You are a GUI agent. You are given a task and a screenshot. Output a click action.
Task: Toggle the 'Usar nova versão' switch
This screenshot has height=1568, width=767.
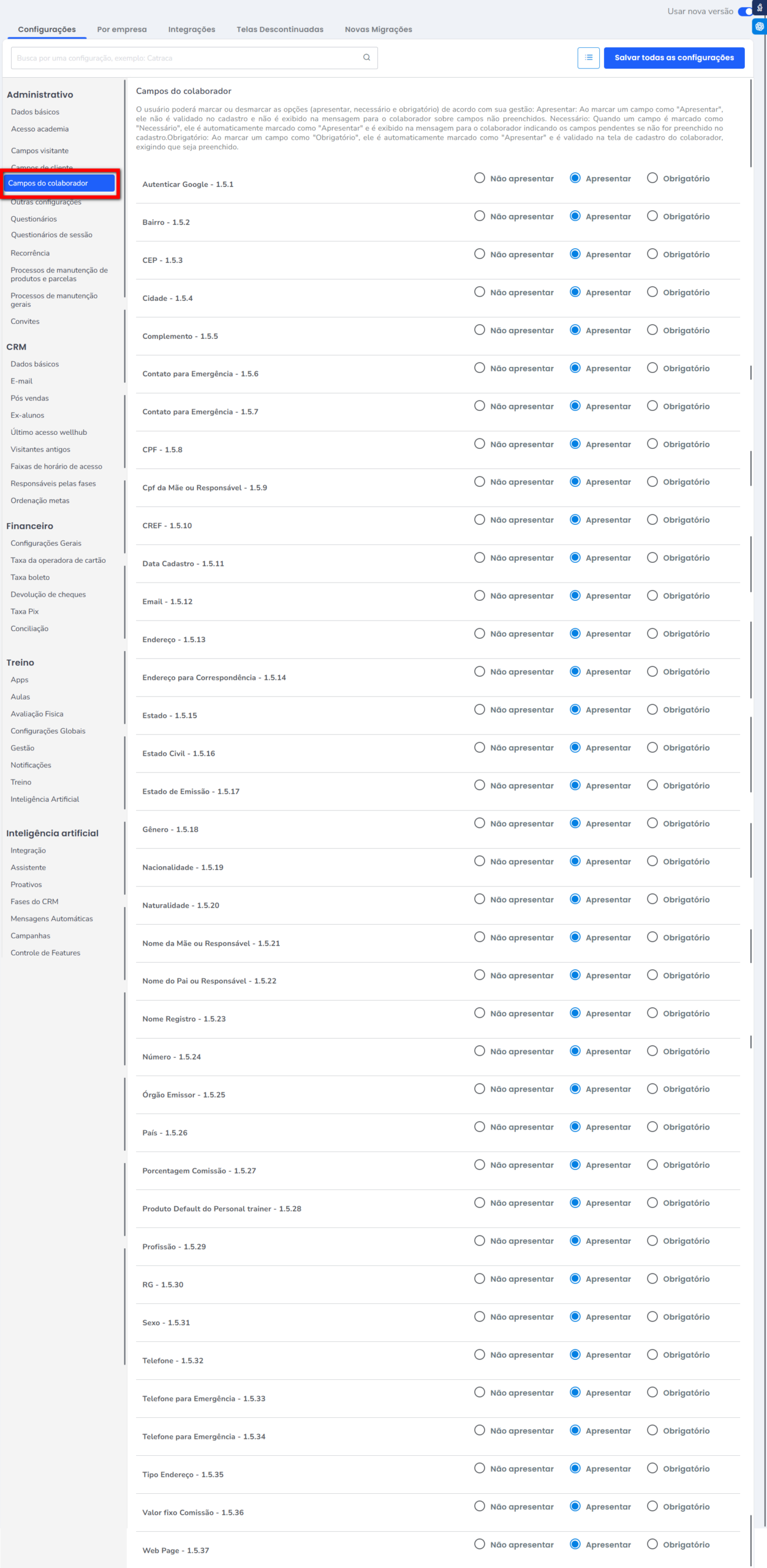pos(746,11)
